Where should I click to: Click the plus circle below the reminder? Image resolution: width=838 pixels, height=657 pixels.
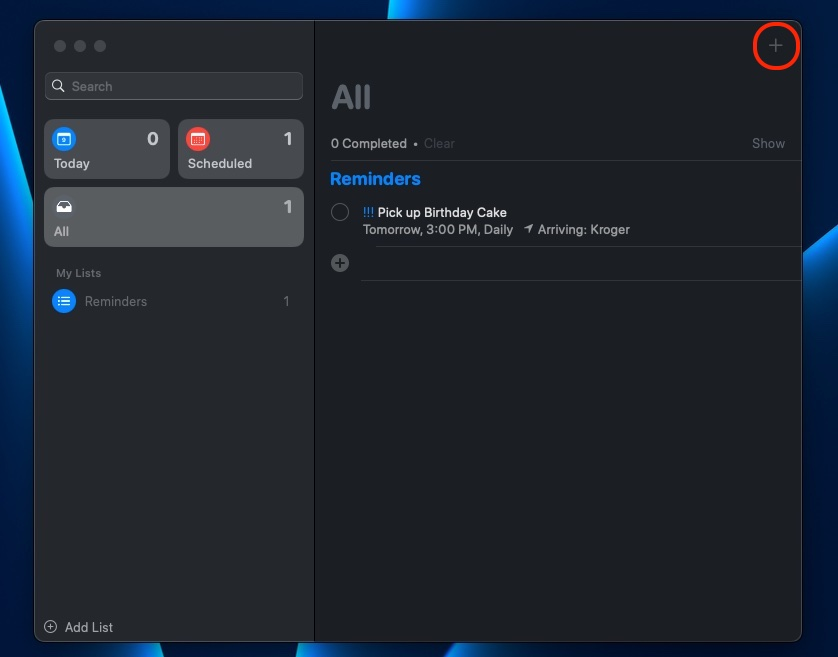[340, 263]
